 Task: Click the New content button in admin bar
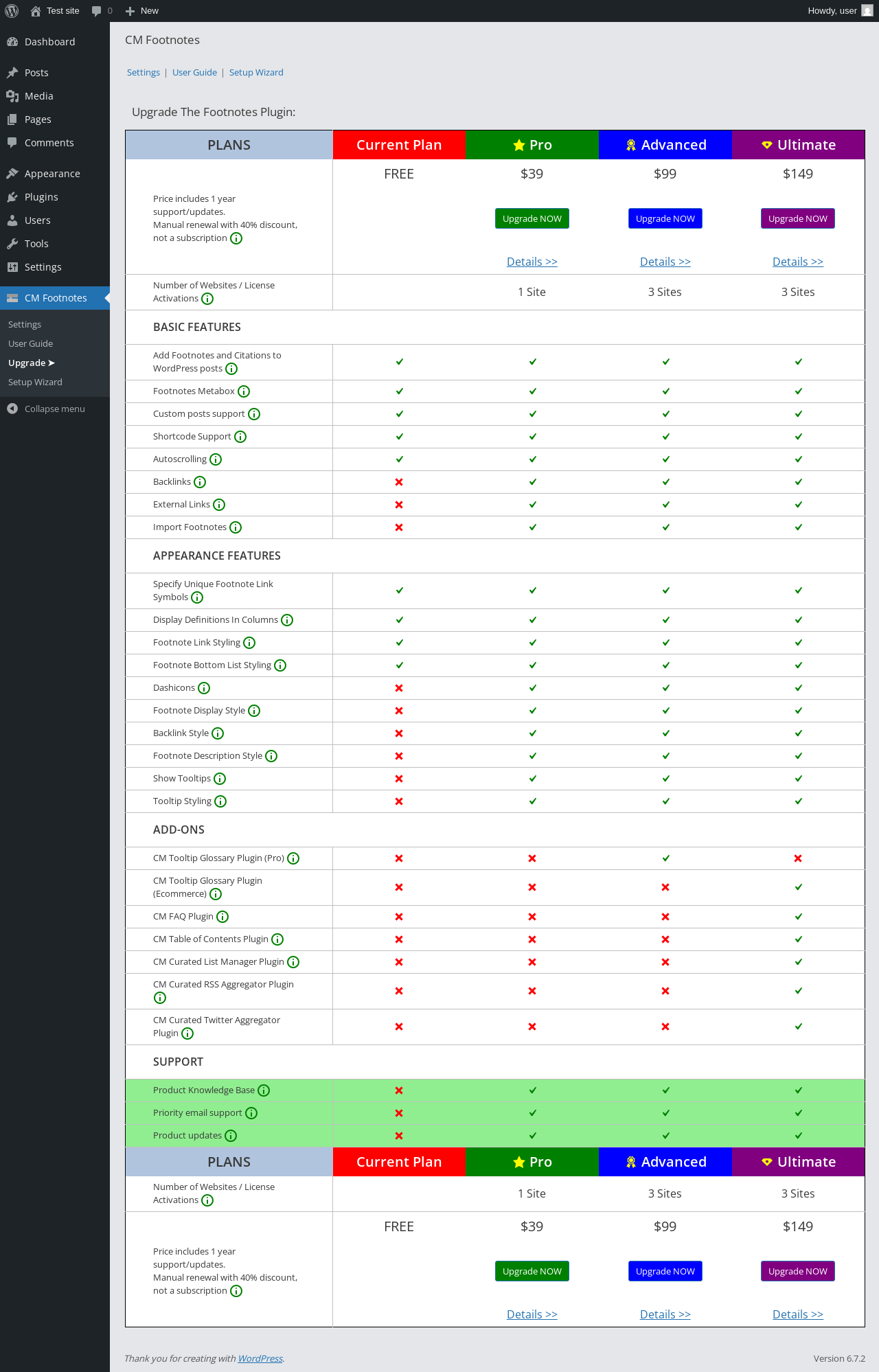[142, 11]
